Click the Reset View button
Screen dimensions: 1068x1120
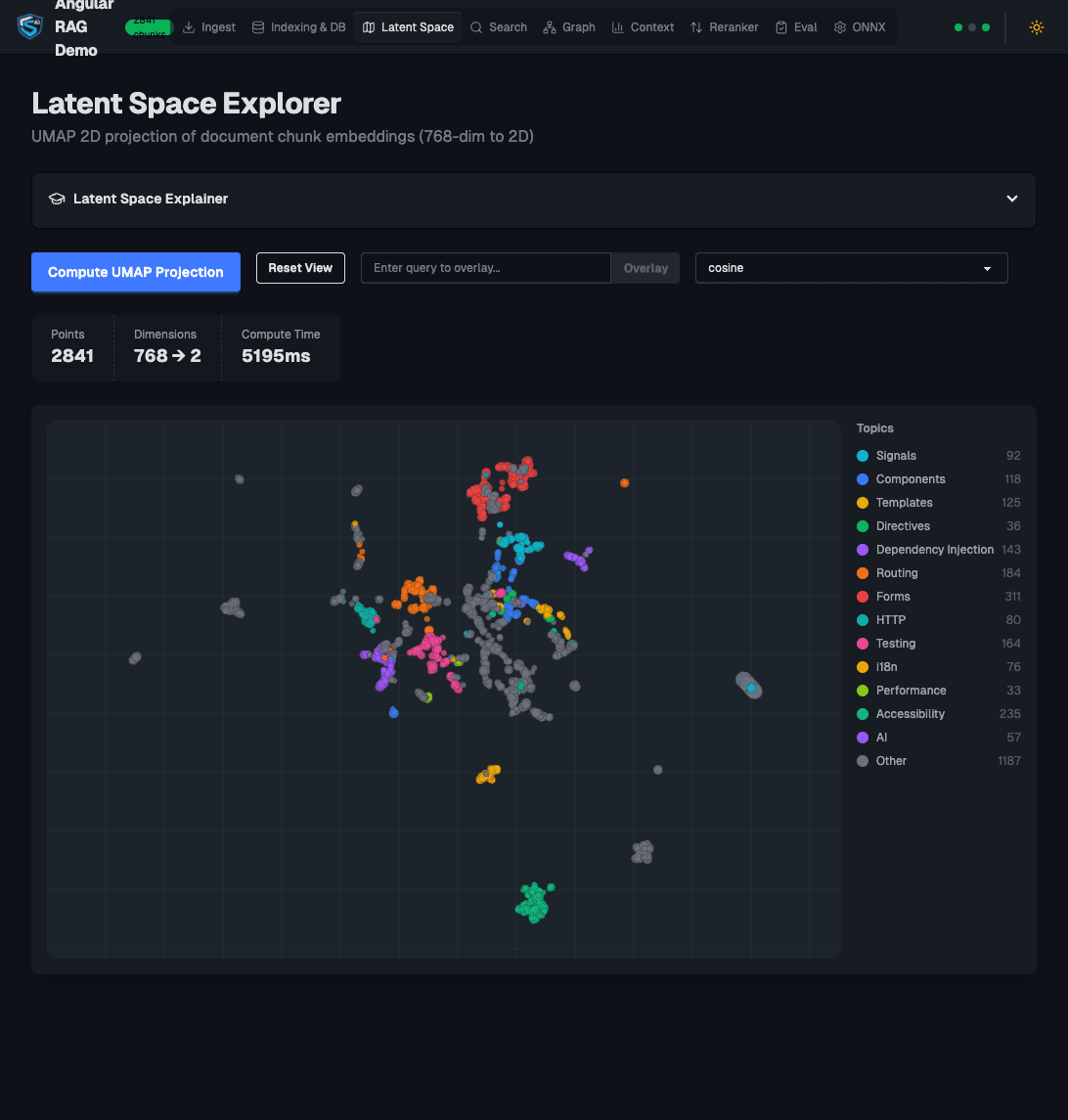pos(300,268)
